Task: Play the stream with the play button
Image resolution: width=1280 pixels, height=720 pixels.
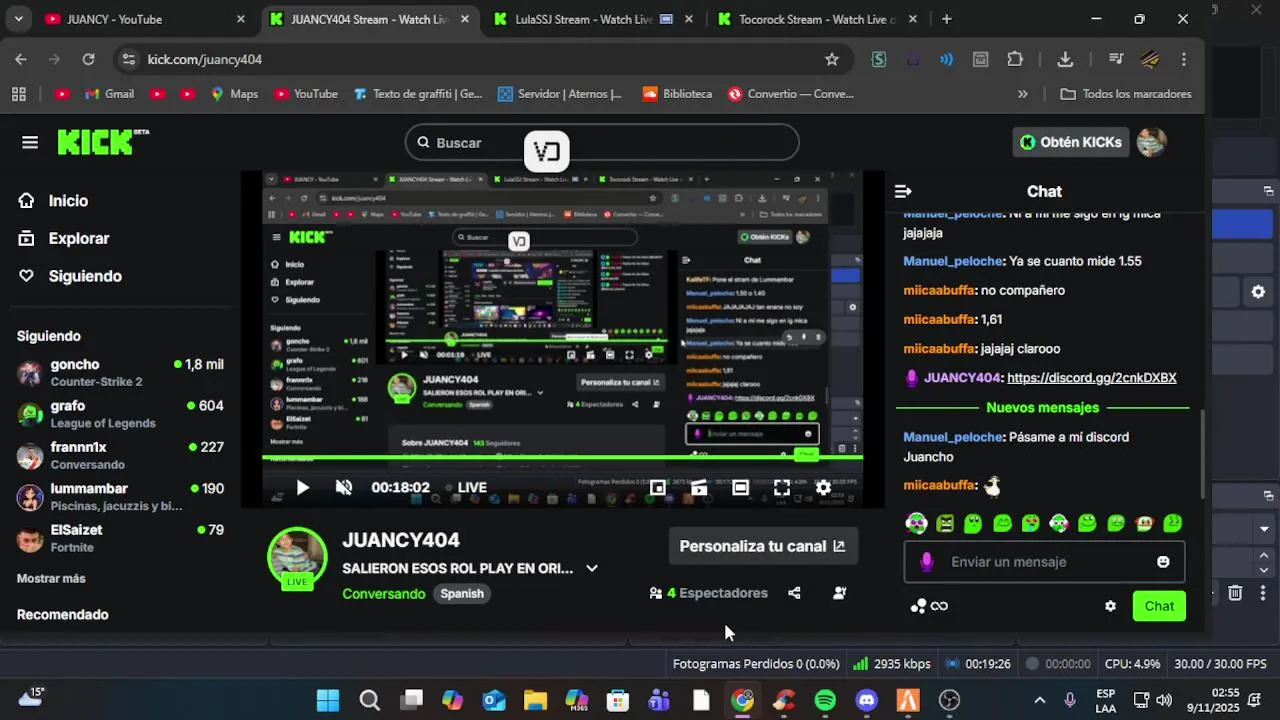Action: pos(302,488)
